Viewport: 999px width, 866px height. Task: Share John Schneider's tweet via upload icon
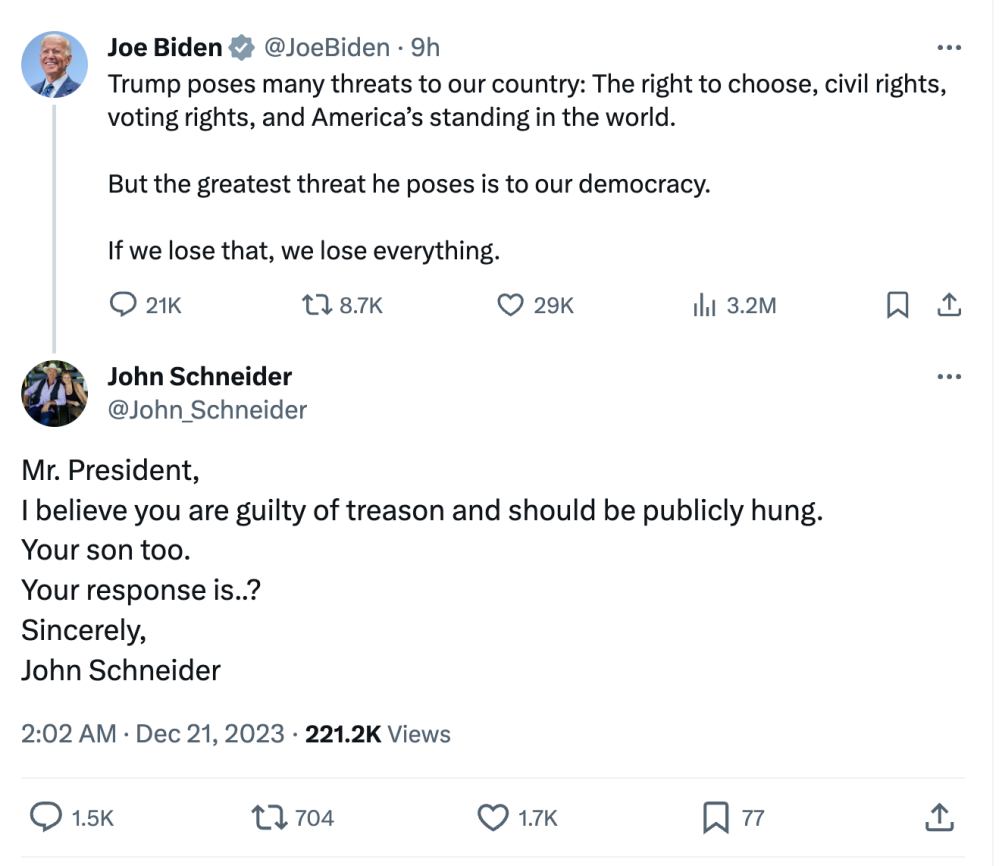[x=939, y=818]
